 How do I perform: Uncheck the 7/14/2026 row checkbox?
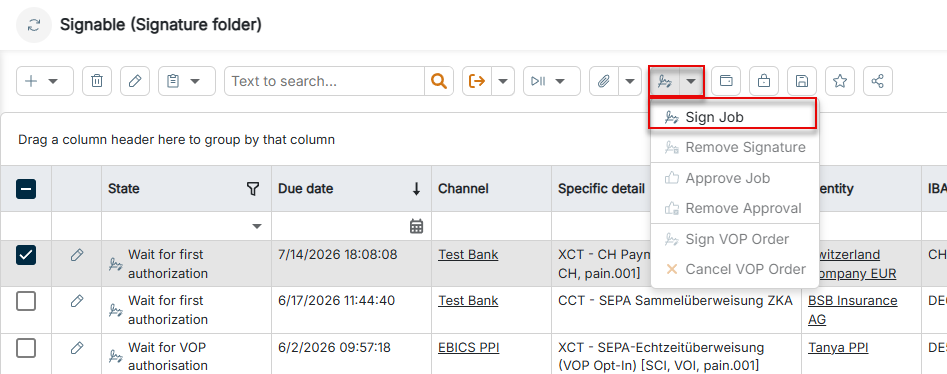[25, 255]
